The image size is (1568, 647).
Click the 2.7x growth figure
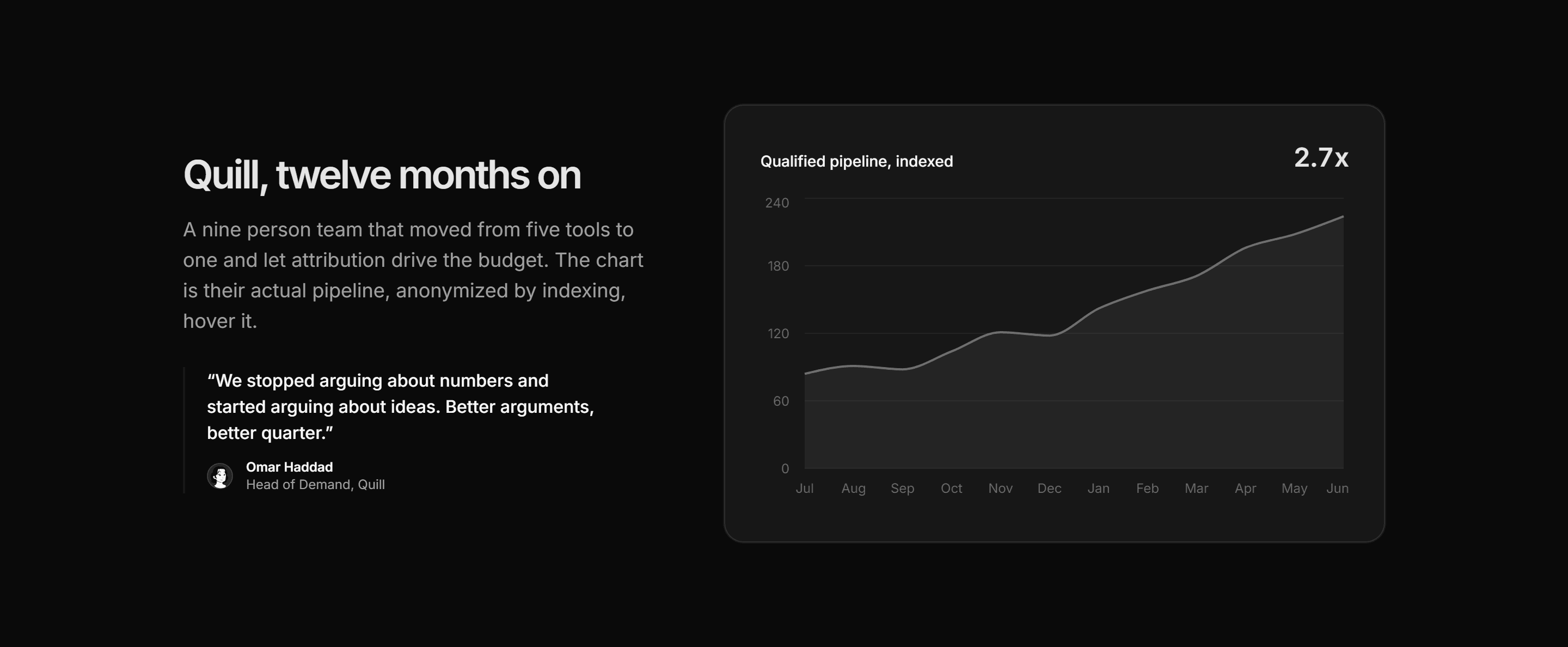[x=1321, y=157]
